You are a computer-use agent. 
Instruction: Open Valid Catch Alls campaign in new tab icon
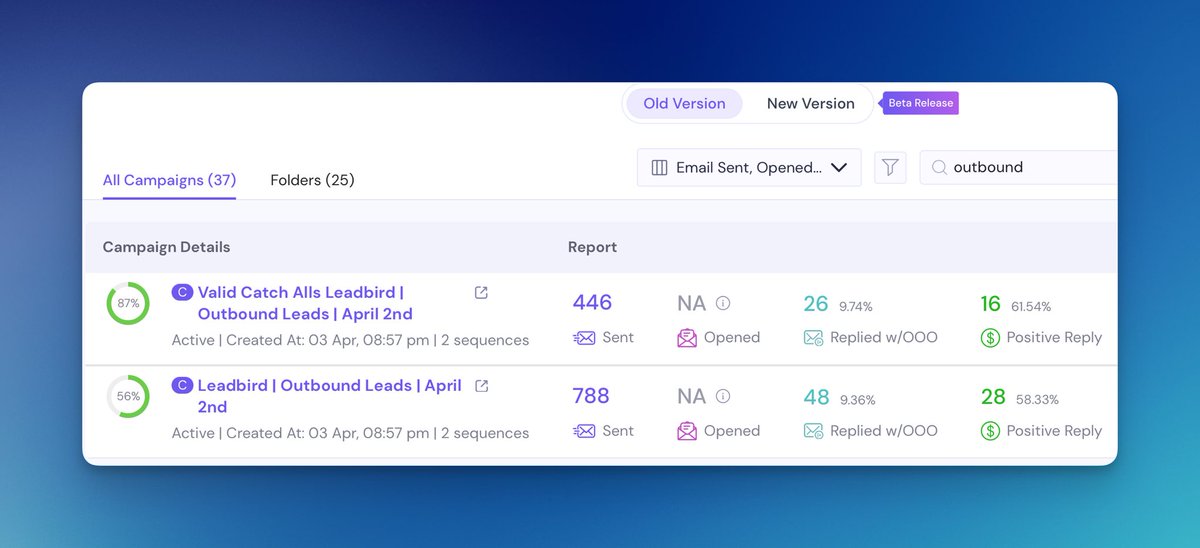[x=481, y=292]
